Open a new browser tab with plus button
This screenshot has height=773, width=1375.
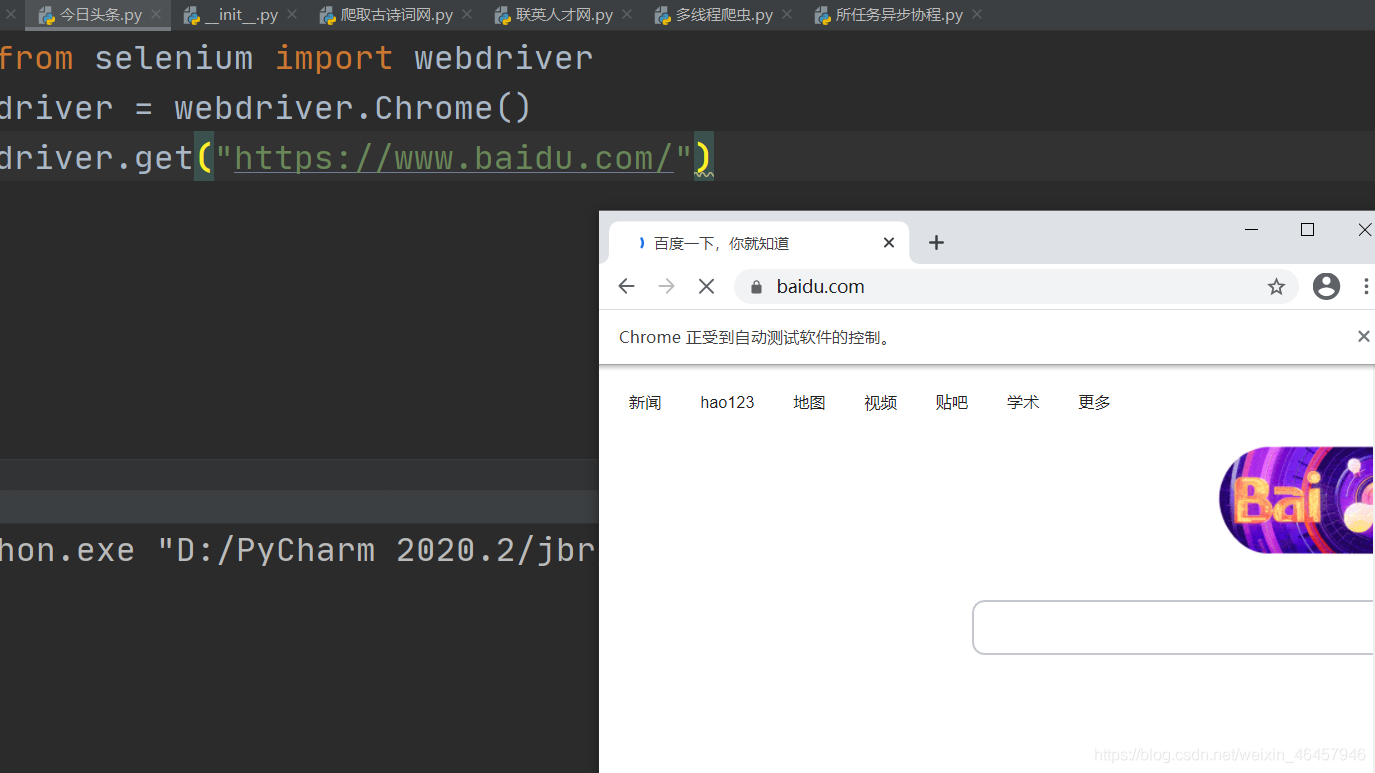click(936, 242)
